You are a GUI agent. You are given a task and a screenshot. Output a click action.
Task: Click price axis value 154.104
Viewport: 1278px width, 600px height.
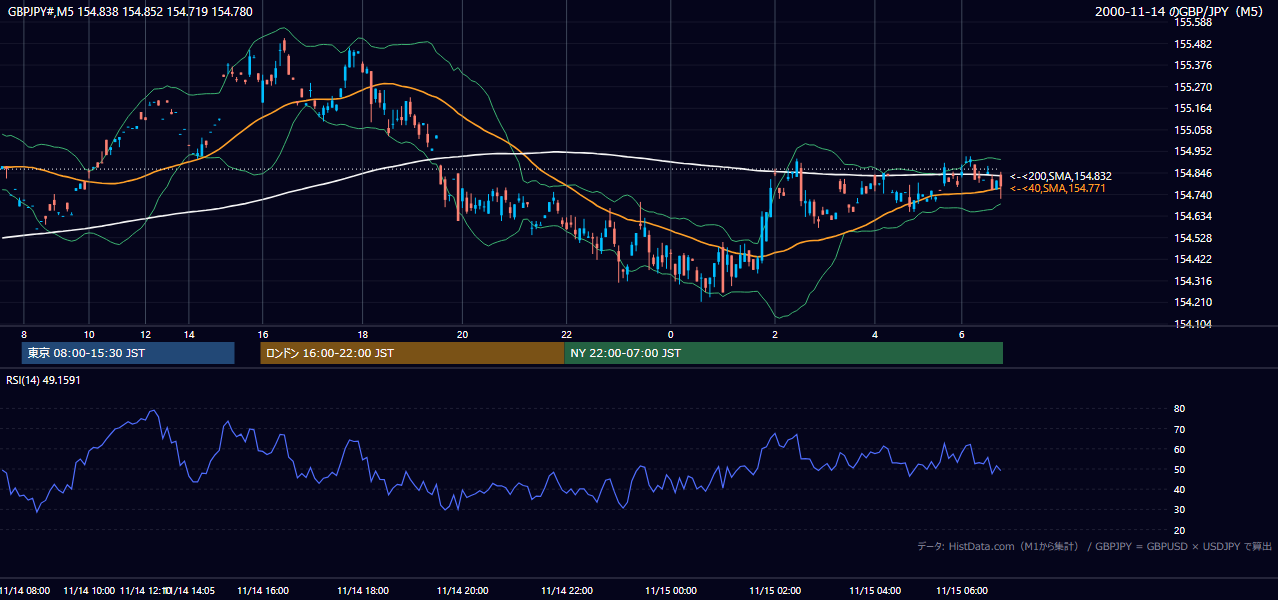click(x=1192, y=324)
